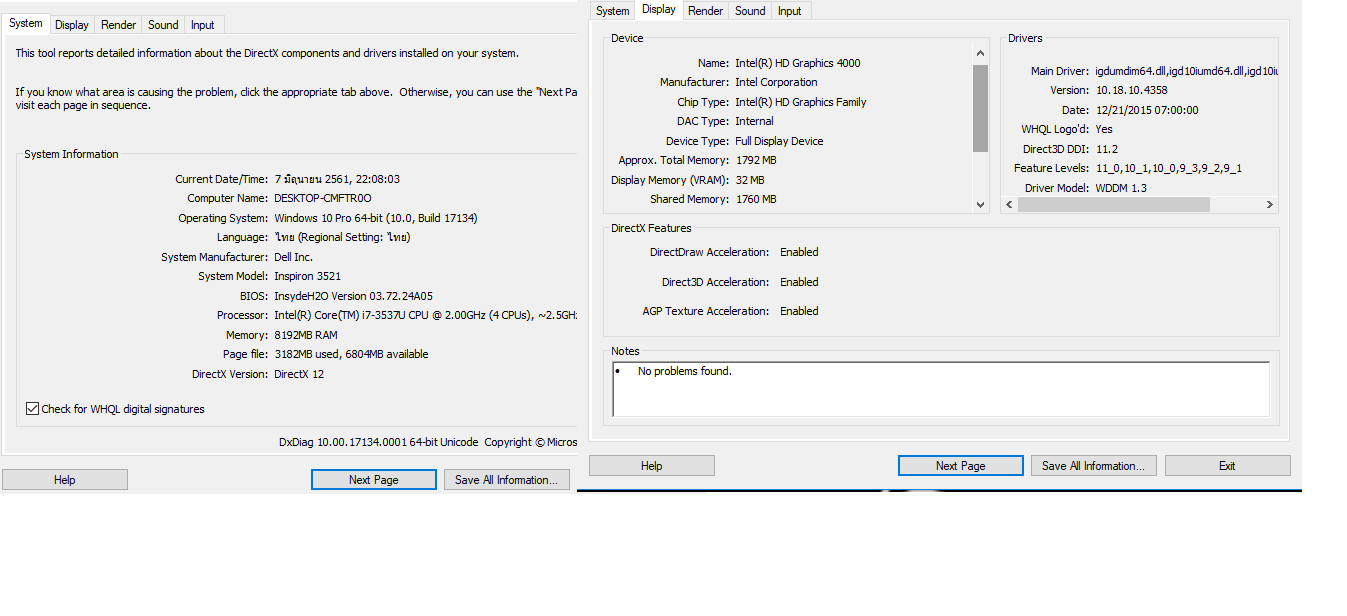Click BIOS value InsydeH2O Version

click(x=354, y=296)
